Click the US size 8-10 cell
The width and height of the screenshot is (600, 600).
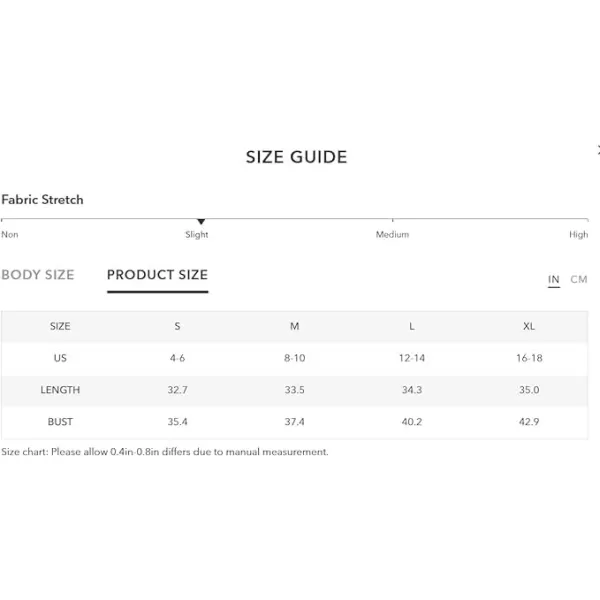coord(294,358)
